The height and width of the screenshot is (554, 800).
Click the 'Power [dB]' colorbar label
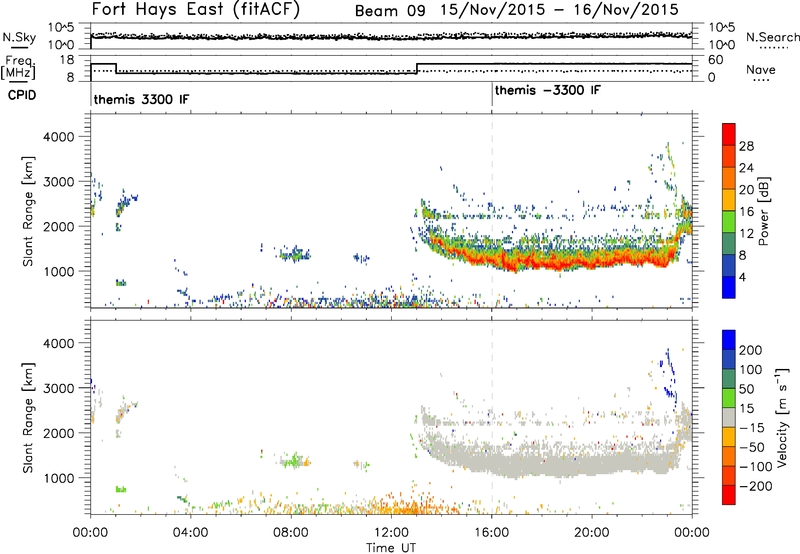coord(764,211)
